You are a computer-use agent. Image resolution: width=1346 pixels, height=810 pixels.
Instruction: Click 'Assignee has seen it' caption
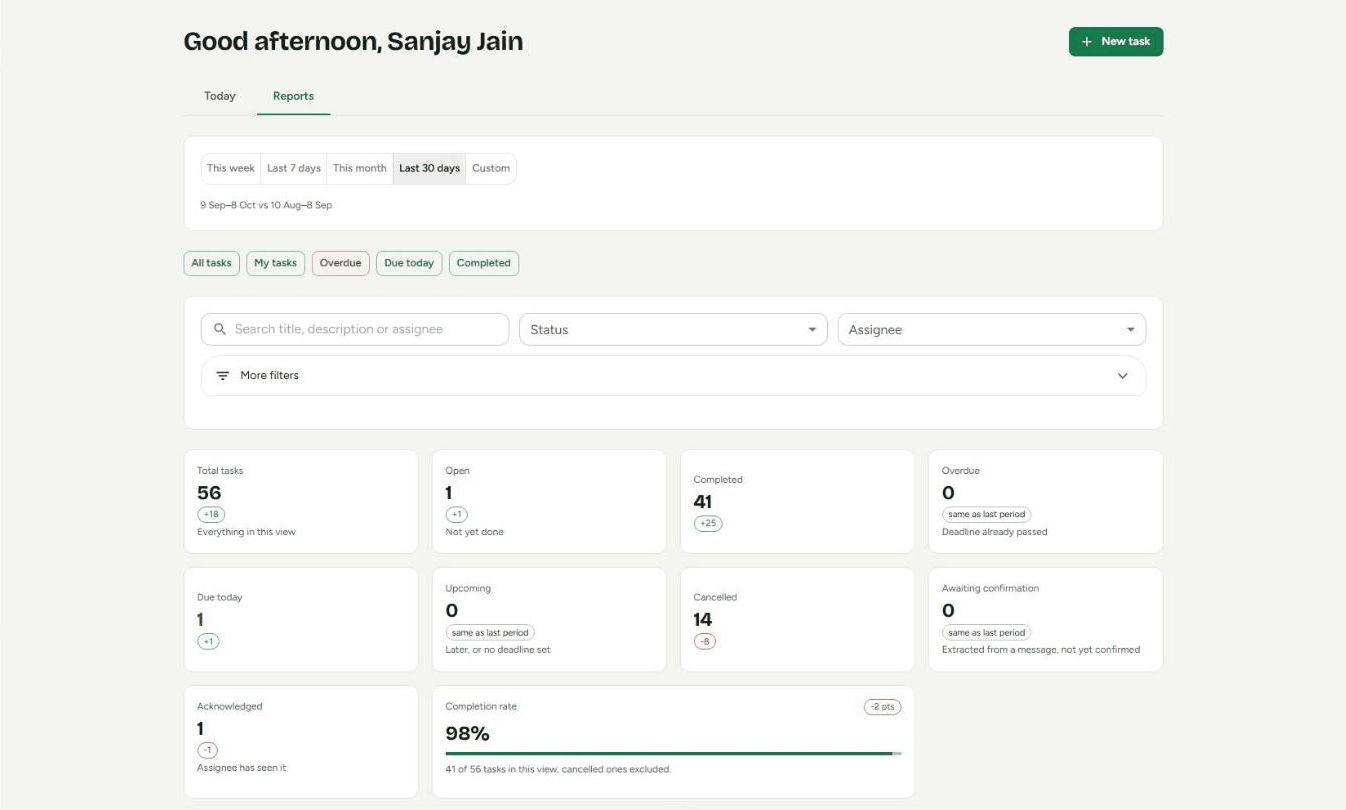(242, 768)
